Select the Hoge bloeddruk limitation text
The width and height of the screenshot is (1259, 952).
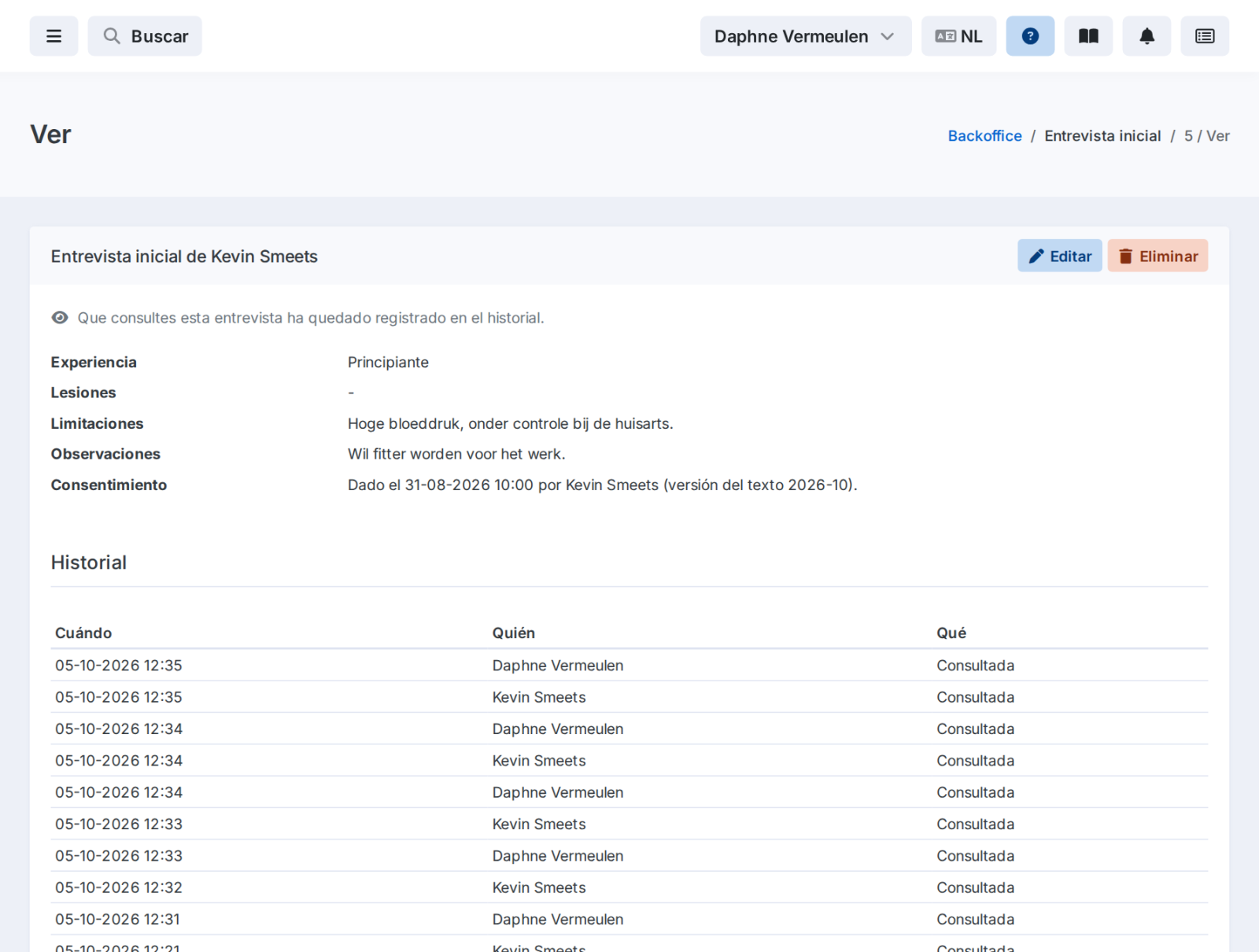[511, 424]
